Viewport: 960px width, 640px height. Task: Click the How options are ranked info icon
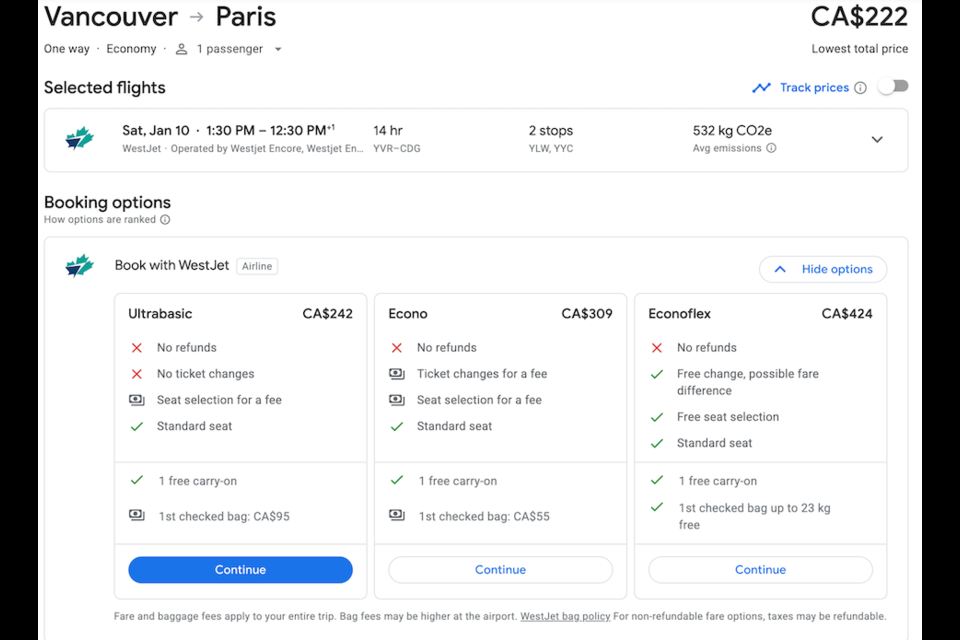pos(165,219)
